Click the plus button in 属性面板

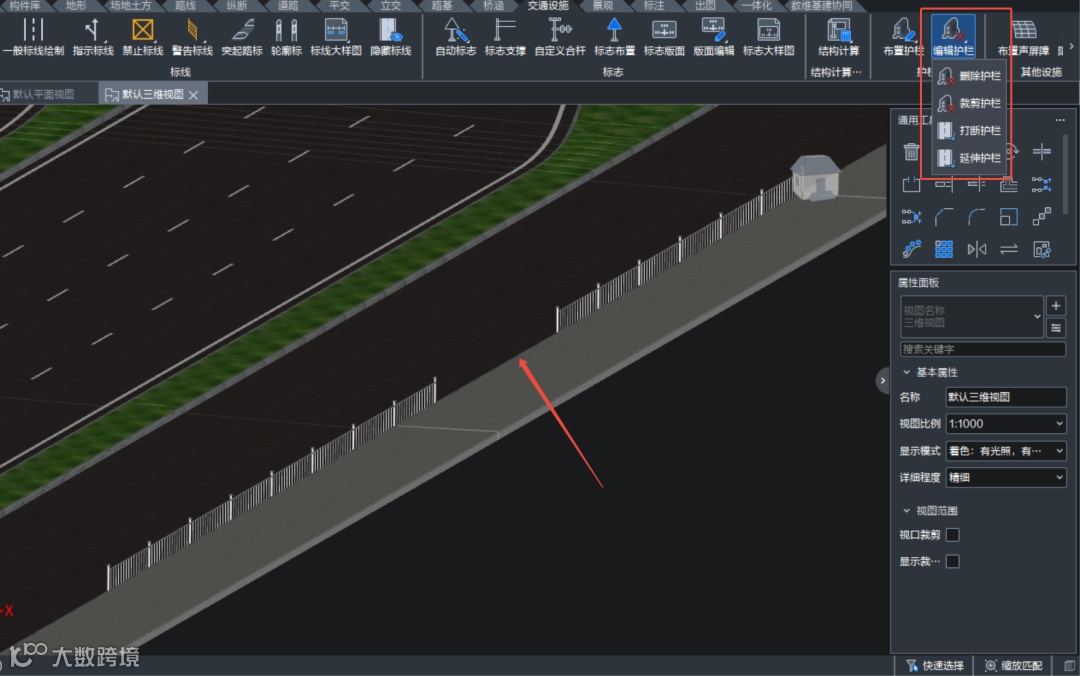tap(1056, 305)
